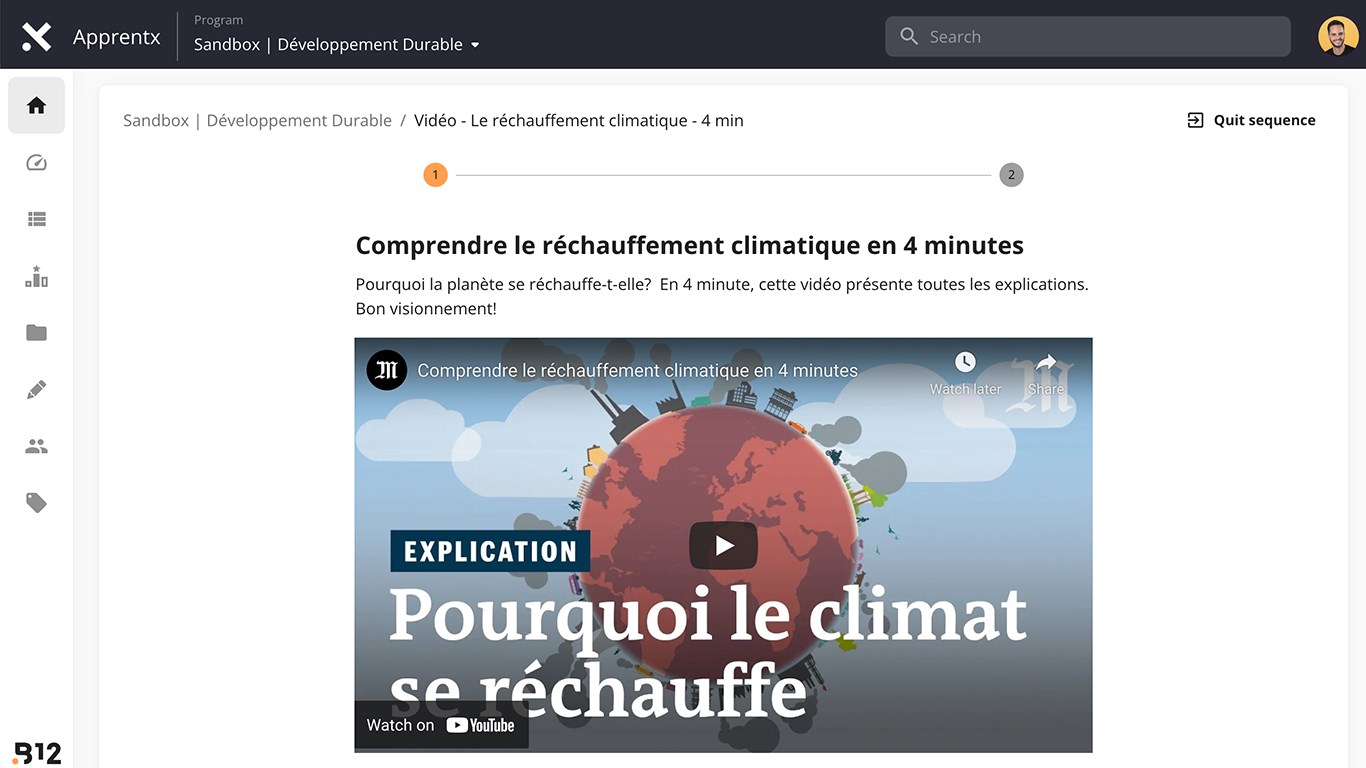The image size is (1366, 768).
Task: Open the dashboard speedometer icon
Action: click(36, 163)
